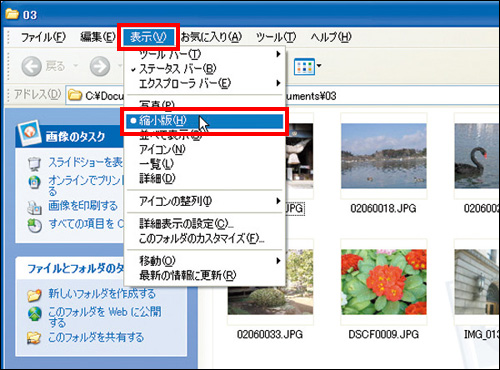Select the DSCF0009.JPG red flowers thumbnail
The width and height of the screenshot is (500, 370).
[x=384, y=282]
